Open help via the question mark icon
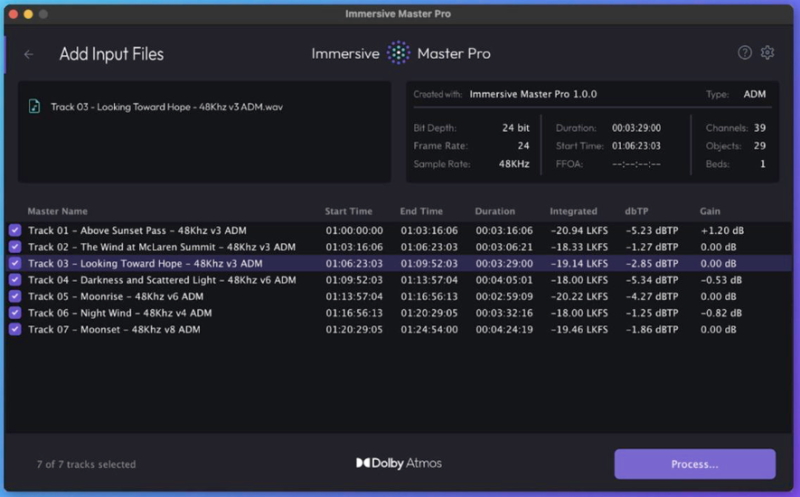This screenshot has width=800, height=497. (x=744, y=53)
